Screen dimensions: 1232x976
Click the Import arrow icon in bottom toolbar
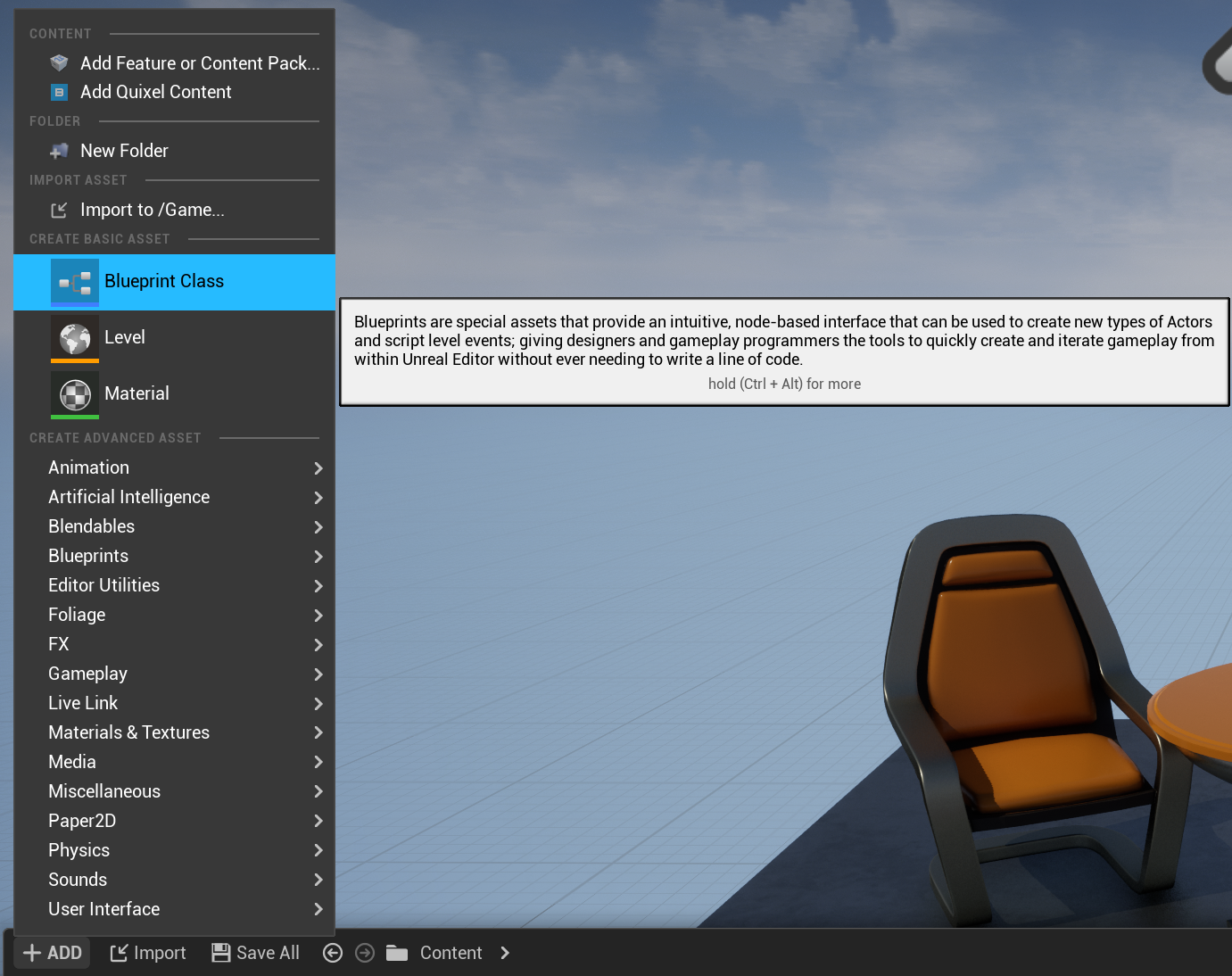(x=119, y=954)
